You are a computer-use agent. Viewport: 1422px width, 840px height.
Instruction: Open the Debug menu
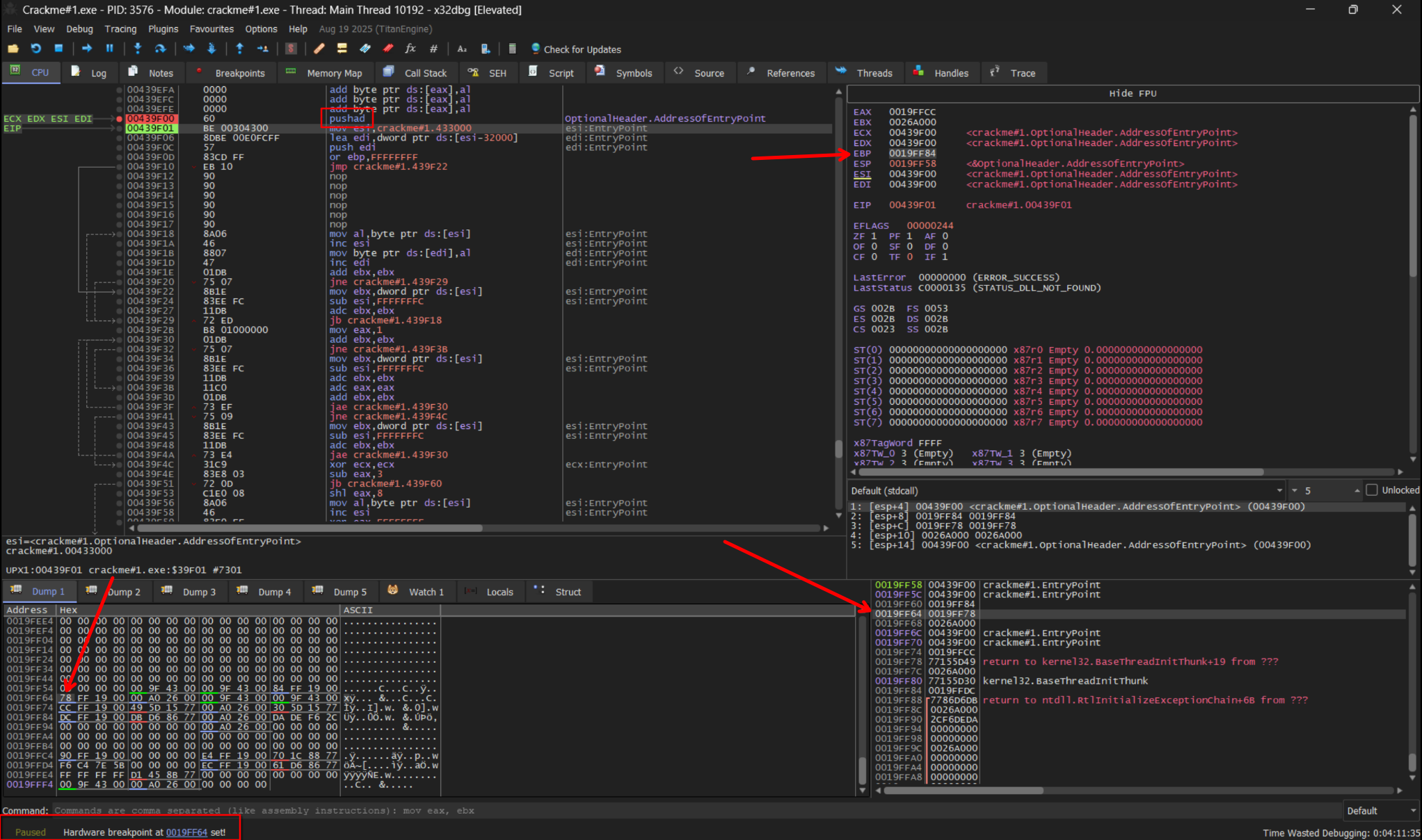[79, 29]
